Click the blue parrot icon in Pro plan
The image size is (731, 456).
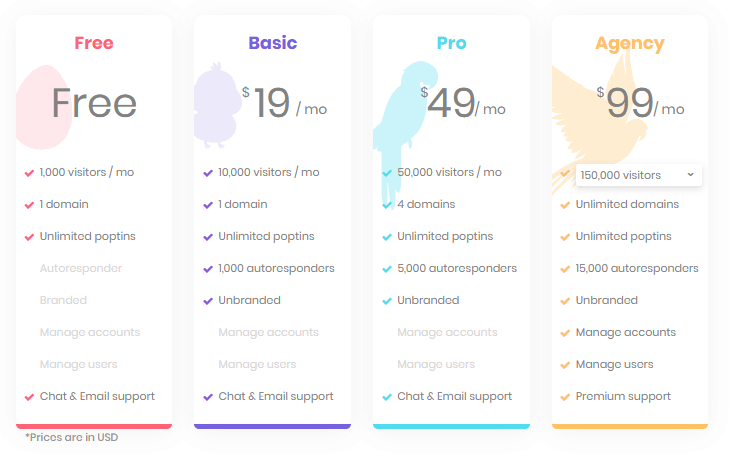(404, 133)
